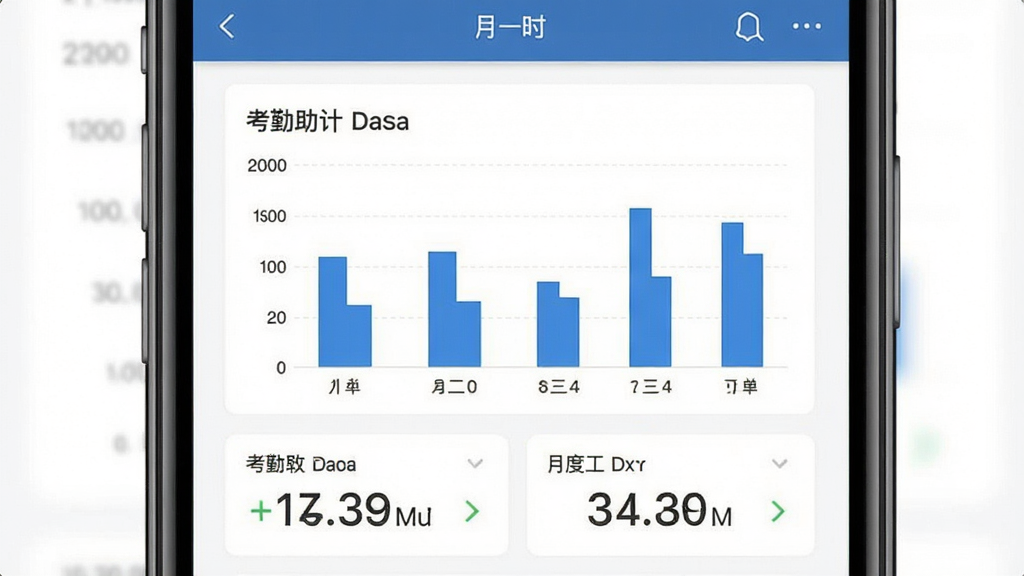Viewport: 1024px width, 576px height.
Task: Click the 考勤取 Daoa card label
Action: click(301, 464)
